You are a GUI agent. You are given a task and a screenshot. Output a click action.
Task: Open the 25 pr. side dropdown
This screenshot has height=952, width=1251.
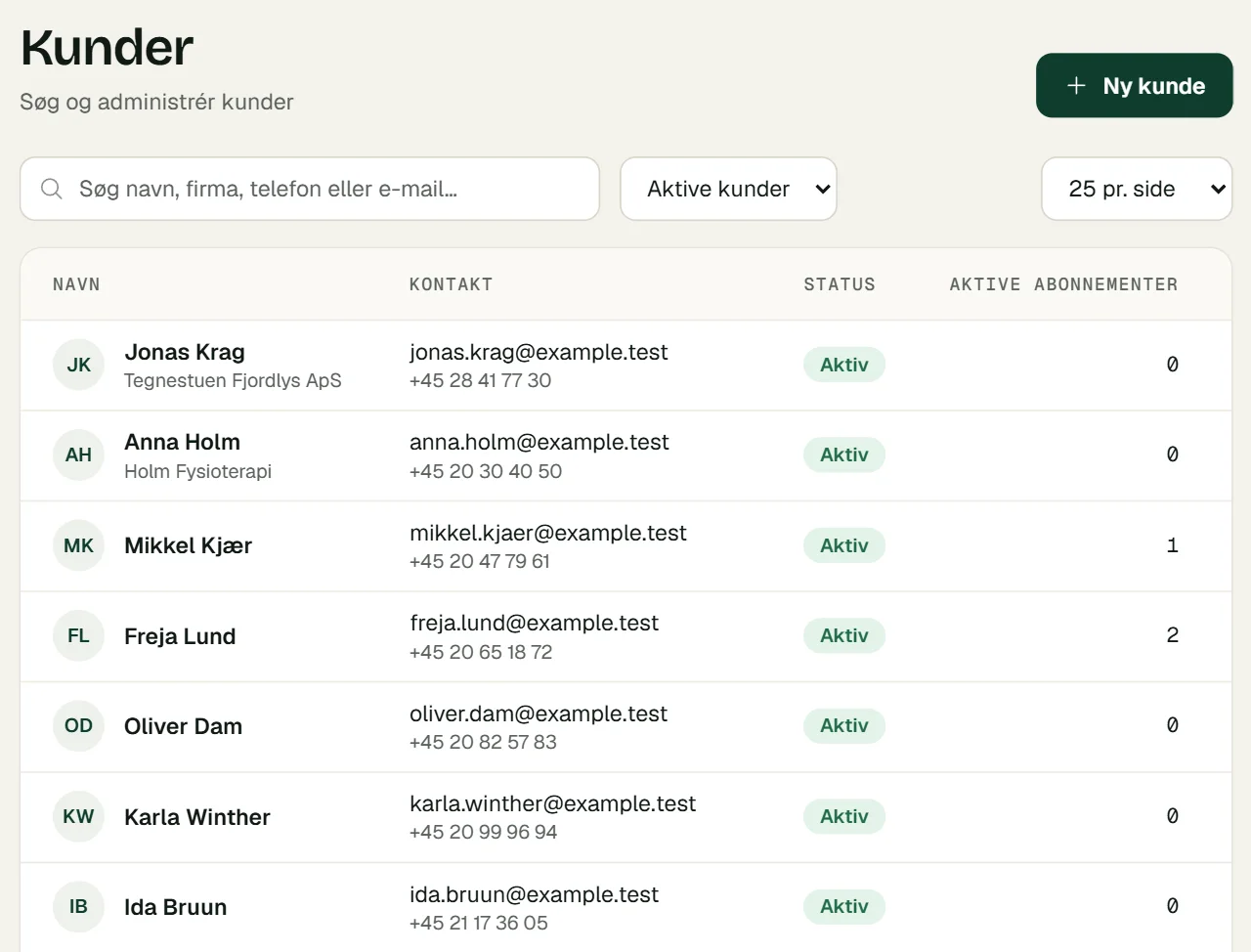tap(1137, 189)
